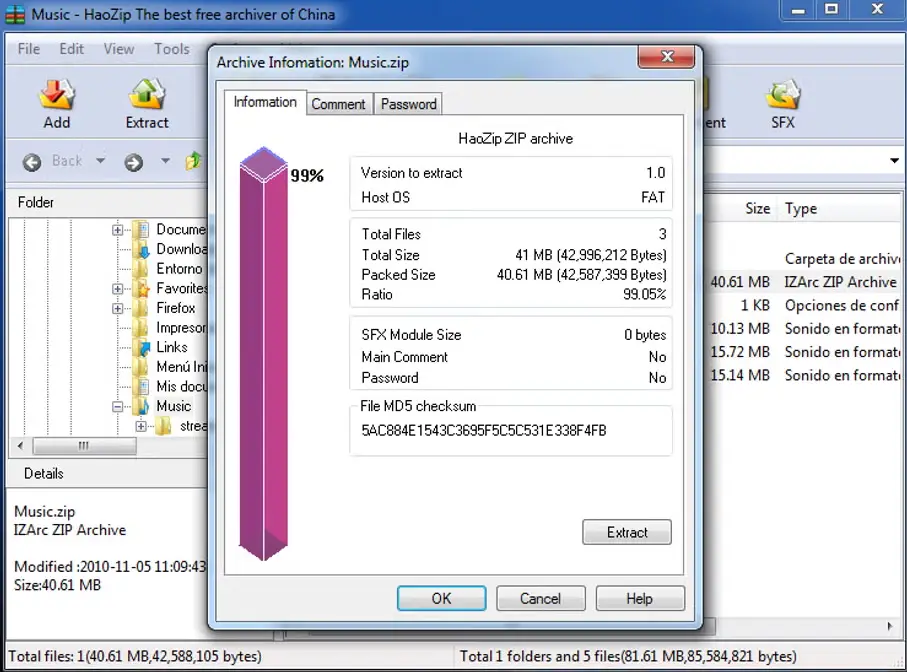
Task: Click the Firefox folder in tree
Action: [x=175, y=308]
